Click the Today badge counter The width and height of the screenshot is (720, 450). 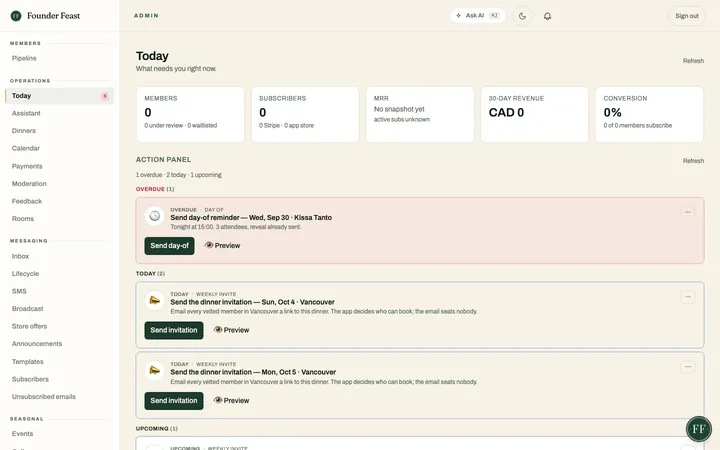(105, 96)
